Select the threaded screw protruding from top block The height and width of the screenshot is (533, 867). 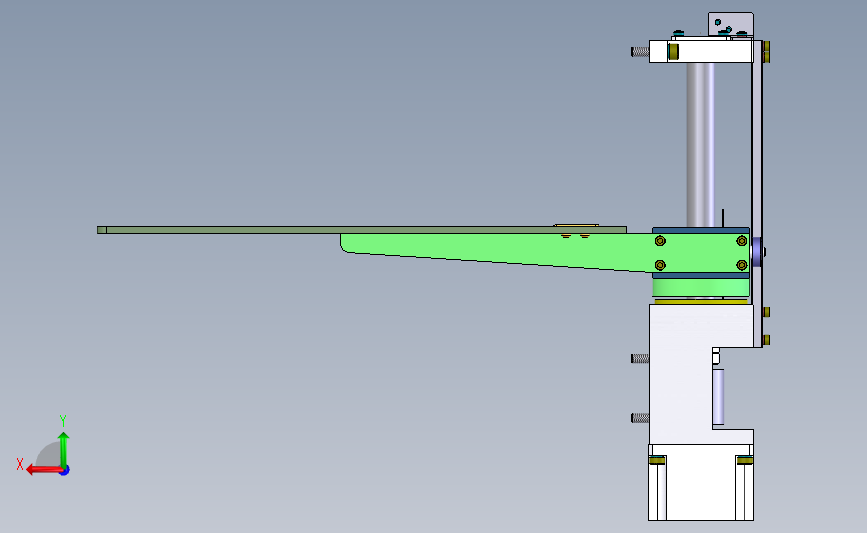640,51
